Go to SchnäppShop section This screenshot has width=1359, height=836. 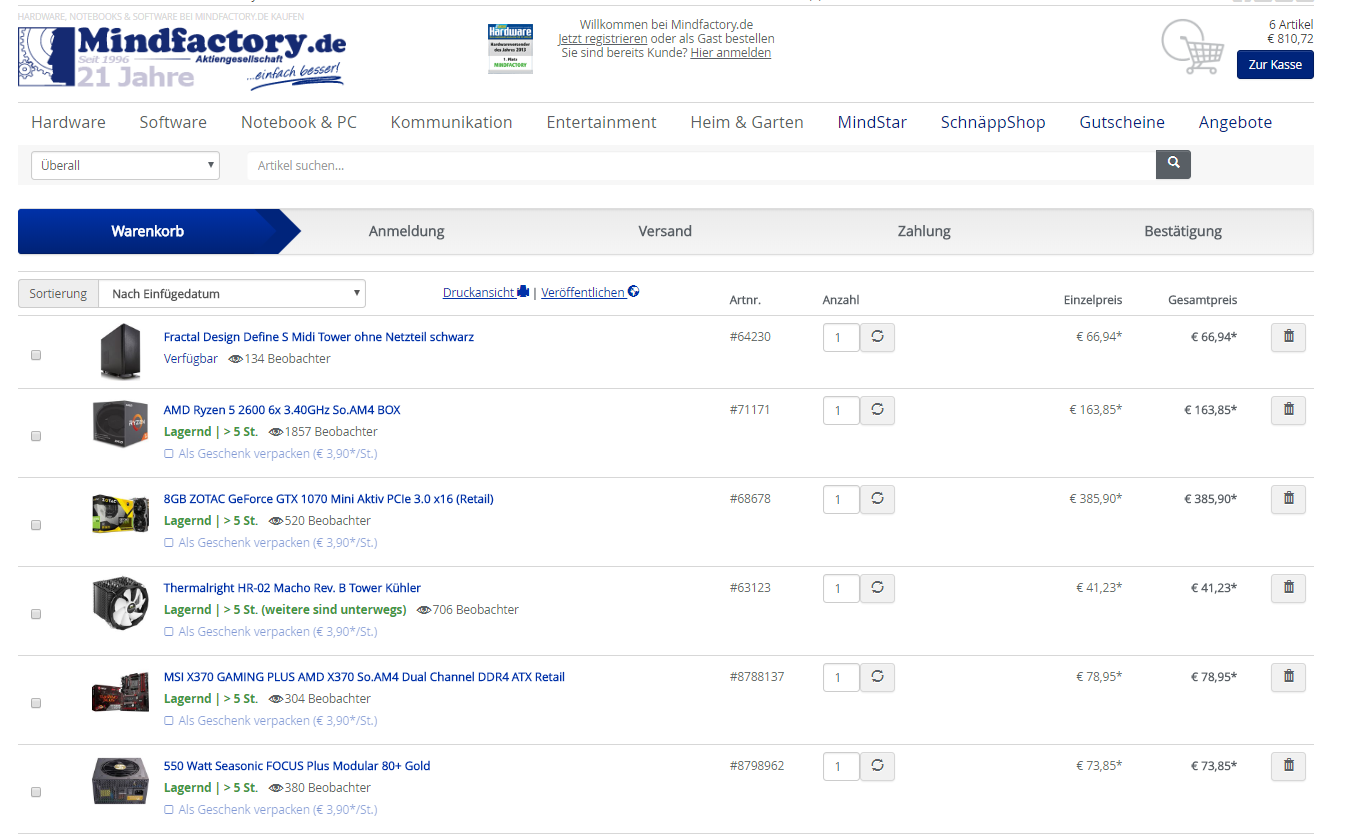(x=993, y=122)
